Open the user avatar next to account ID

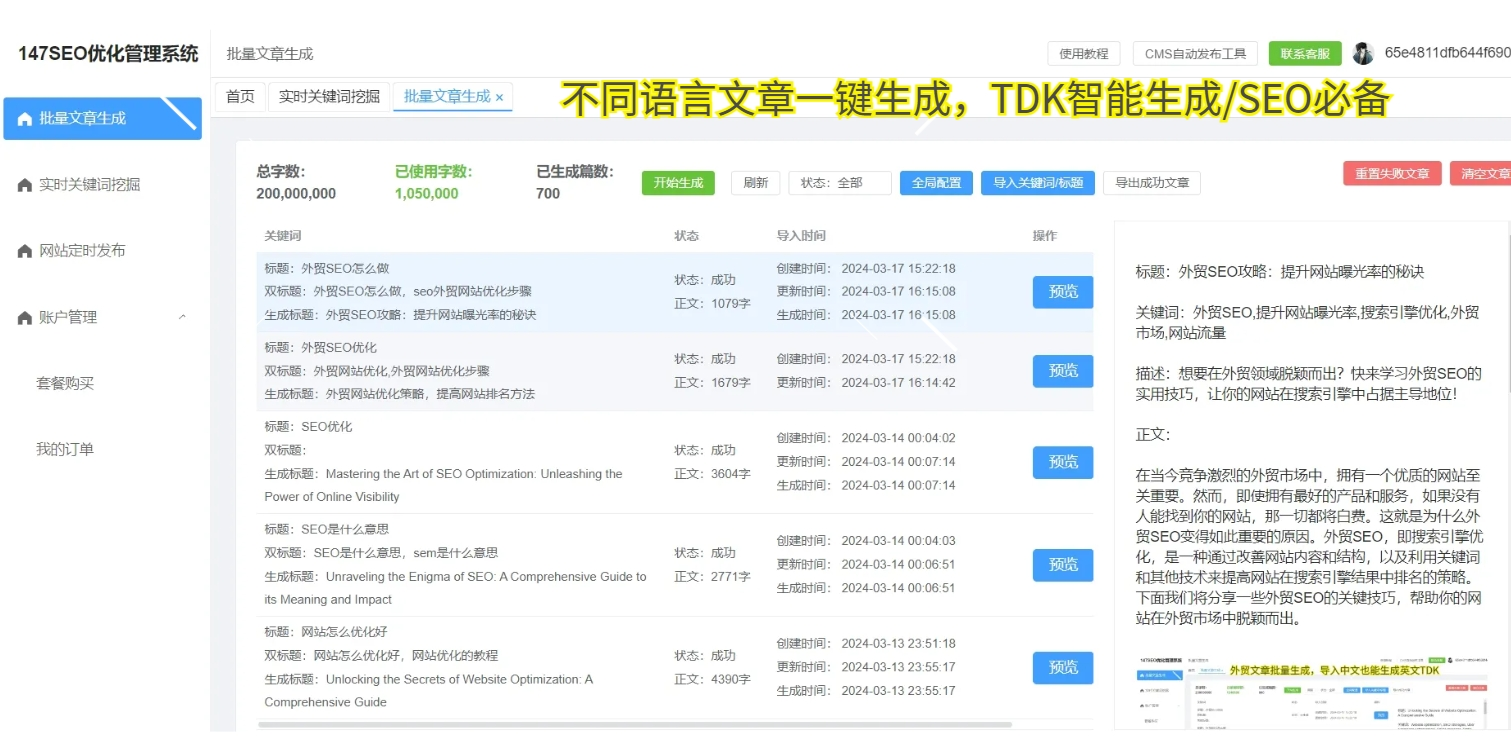1363,52
